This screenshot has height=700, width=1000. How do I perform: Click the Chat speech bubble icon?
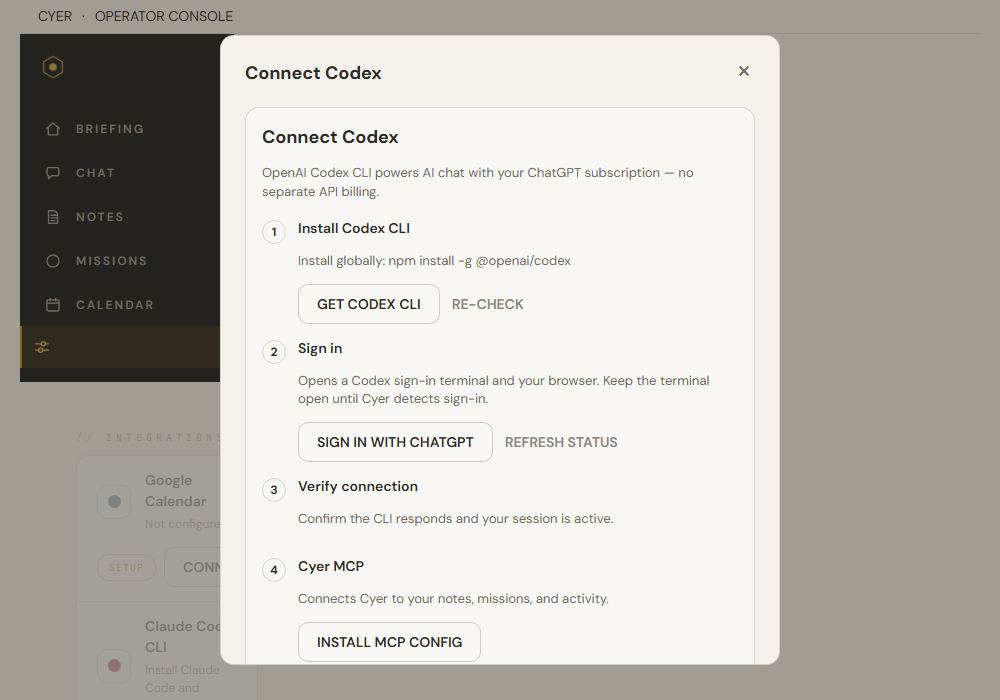[x=53, y=173]
